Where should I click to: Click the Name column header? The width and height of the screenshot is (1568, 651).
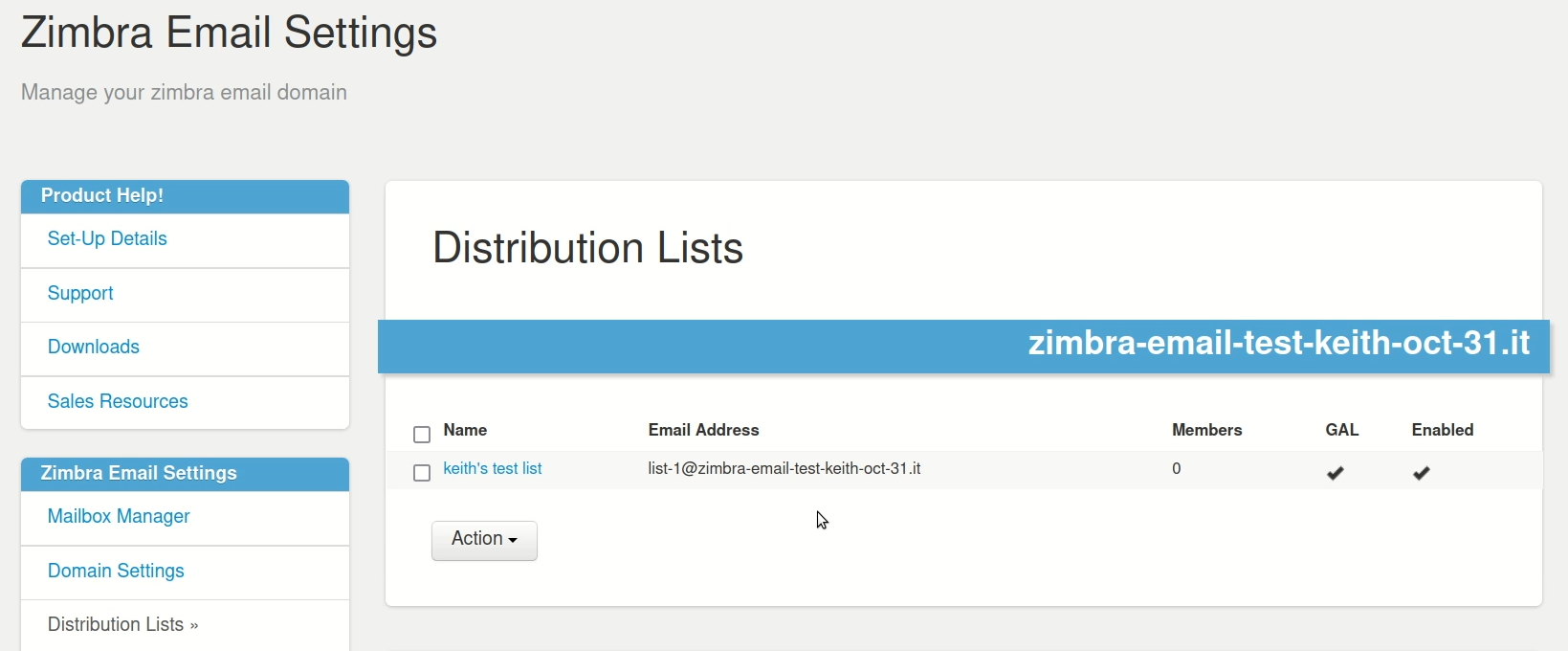click(463, 430)
